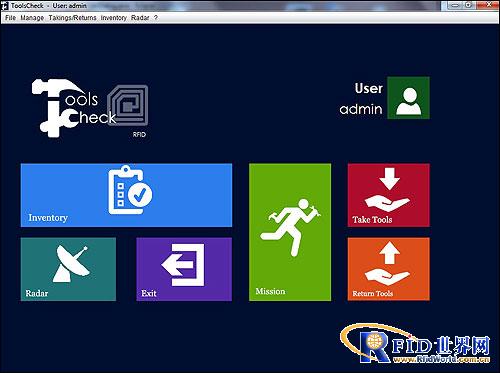Click the purple Exit tile

(184, 269)
